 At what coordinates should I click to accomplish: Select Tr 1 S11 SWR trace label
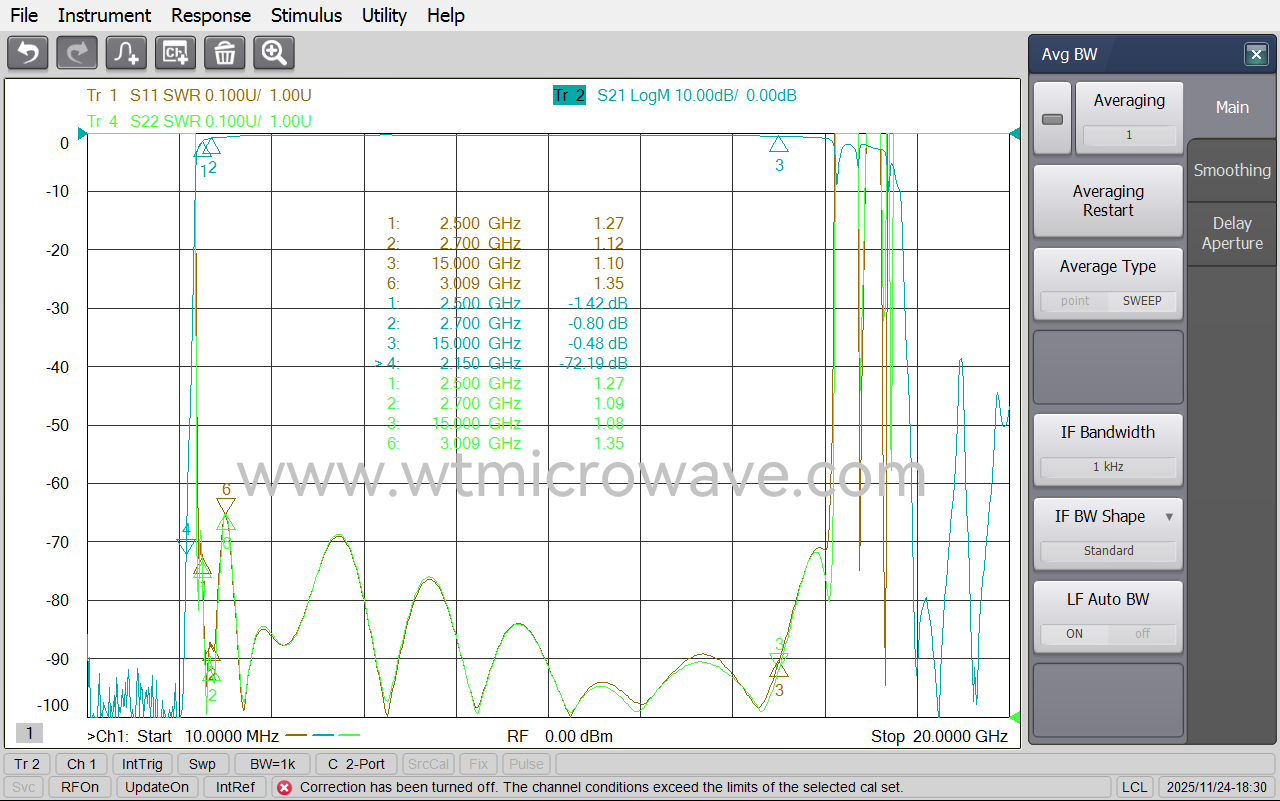click(x=199, y=96)
